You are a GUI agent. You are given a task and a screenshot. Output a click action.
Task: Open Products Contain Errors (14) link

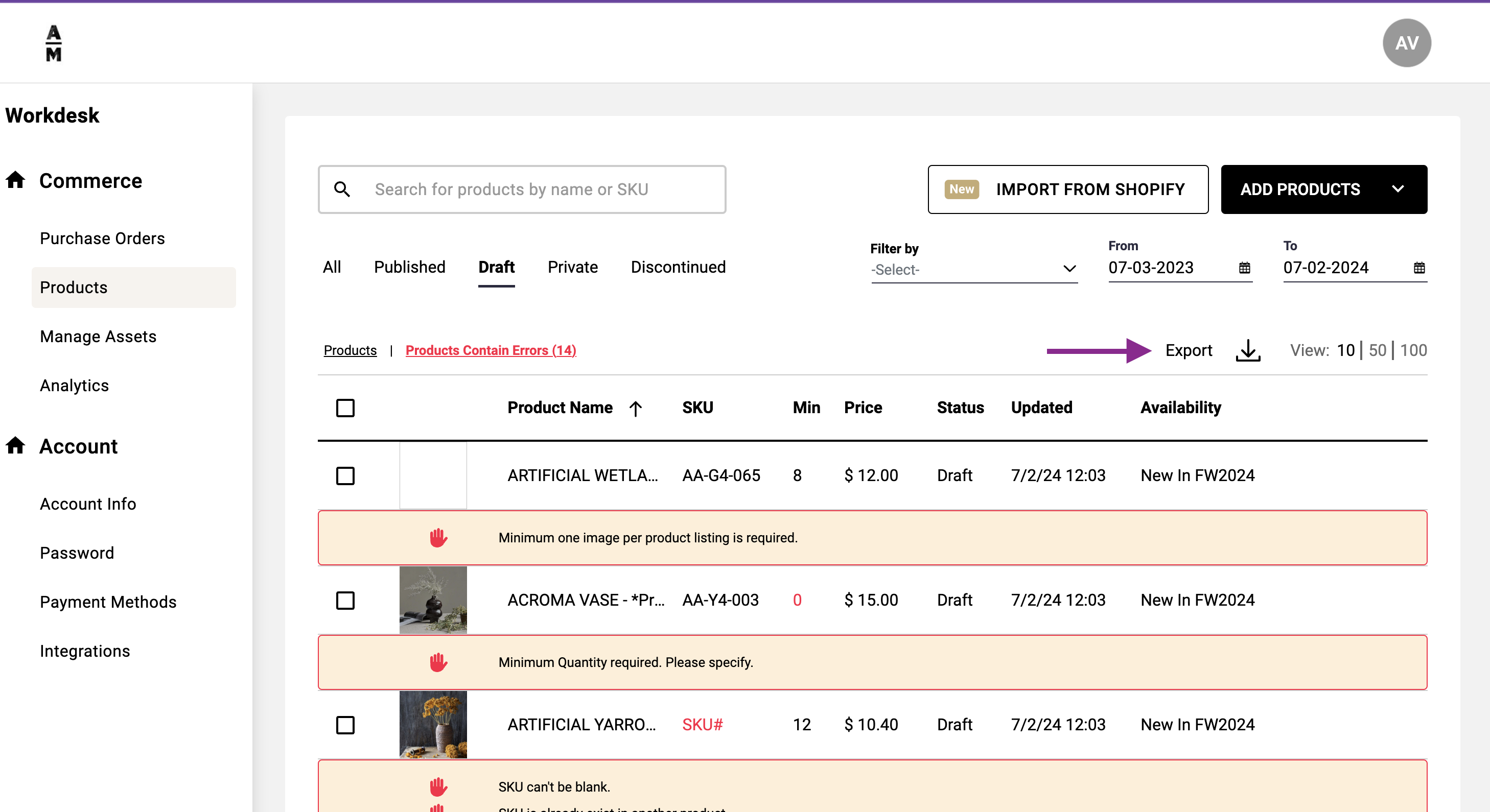pos(491,350)
